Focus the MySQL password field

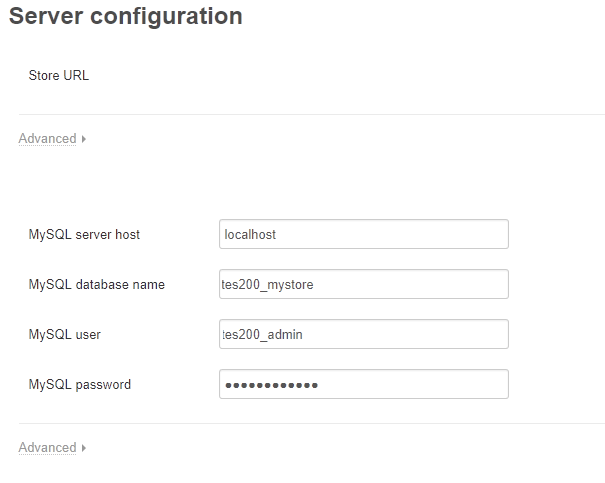[364, 384]
